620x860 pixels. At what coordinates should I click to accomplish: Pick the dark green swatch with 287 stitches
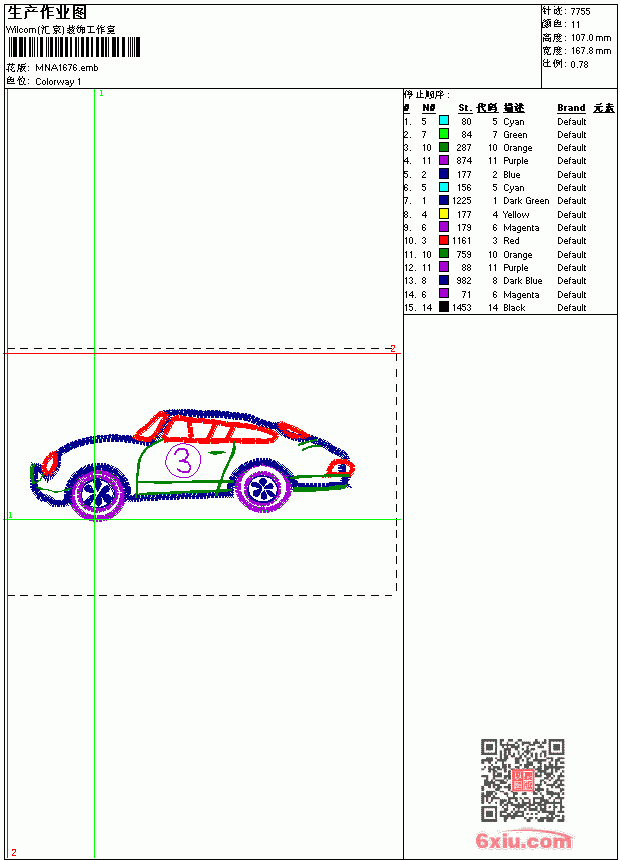point(444,147)
